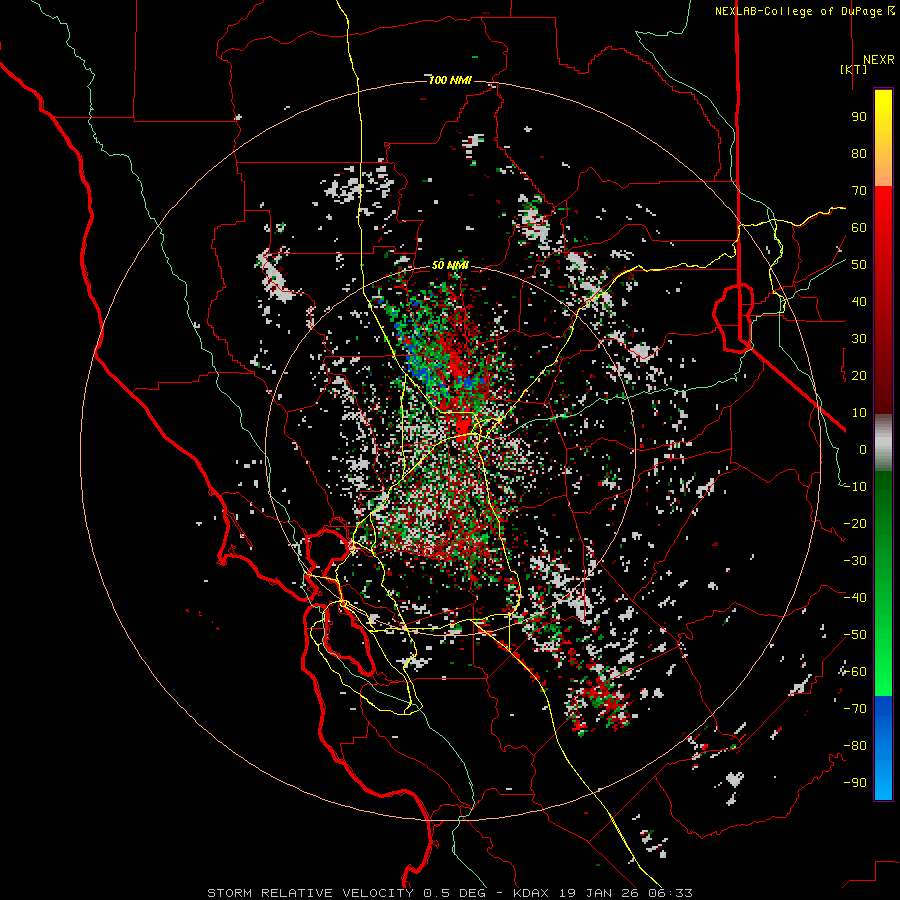Click the 50 value on velocity scale
The height and width of the screenshot is (900, 900).
(859, 265)
